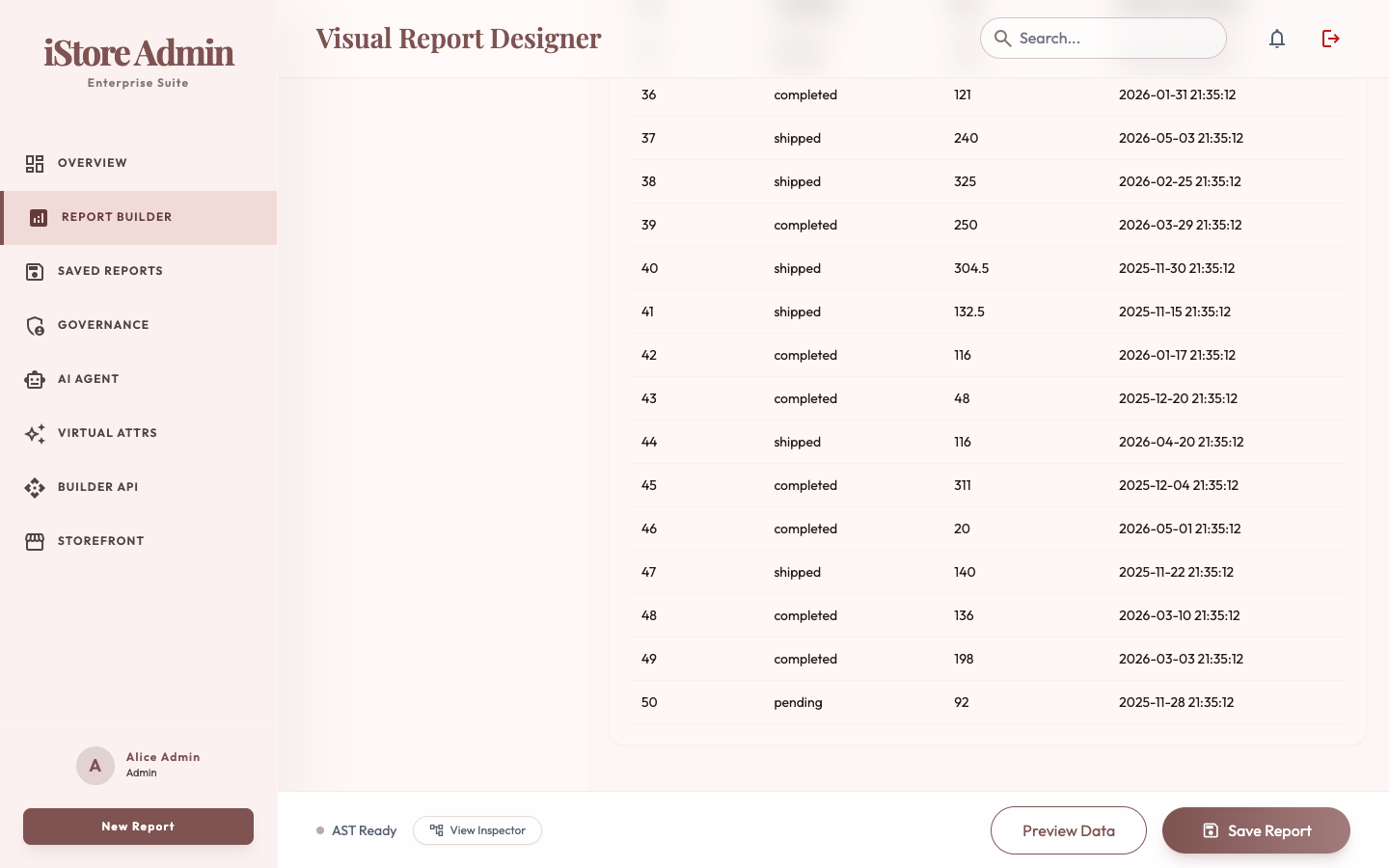Click date 2026-03-03 21:35:12

1181,659
